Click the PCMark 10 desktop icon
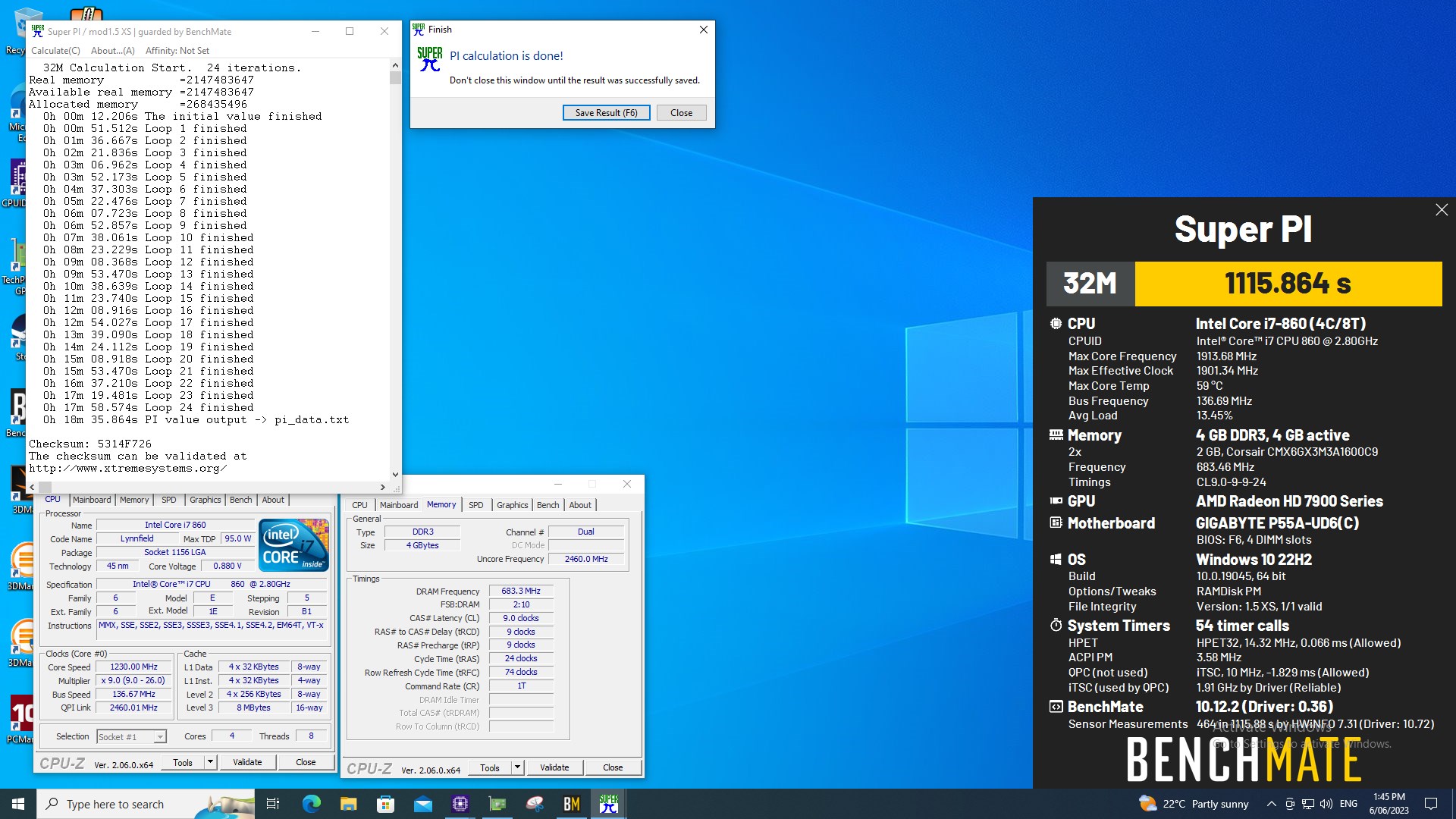 click(20, 719)
